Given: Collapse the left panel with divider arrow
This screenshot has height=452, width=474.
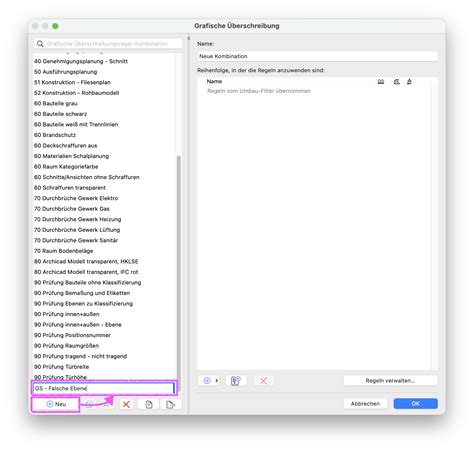Looking at the screenshot, I should [188, 38].
